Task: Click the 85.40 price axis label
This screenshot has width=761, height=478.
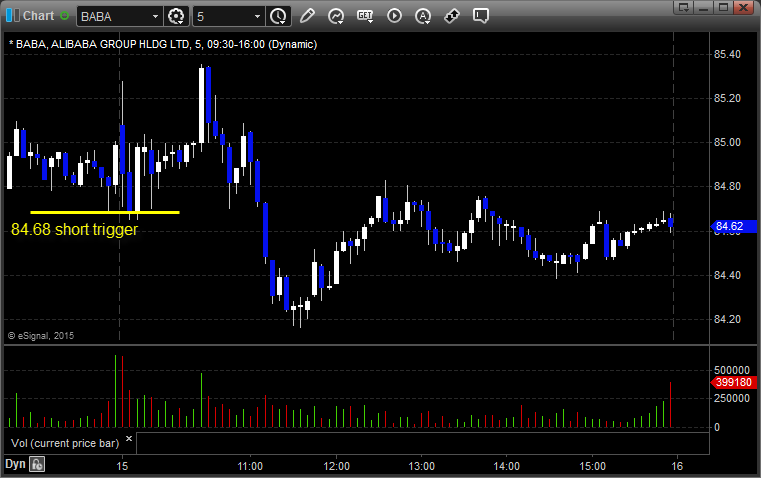Action: tap(727, 54)
